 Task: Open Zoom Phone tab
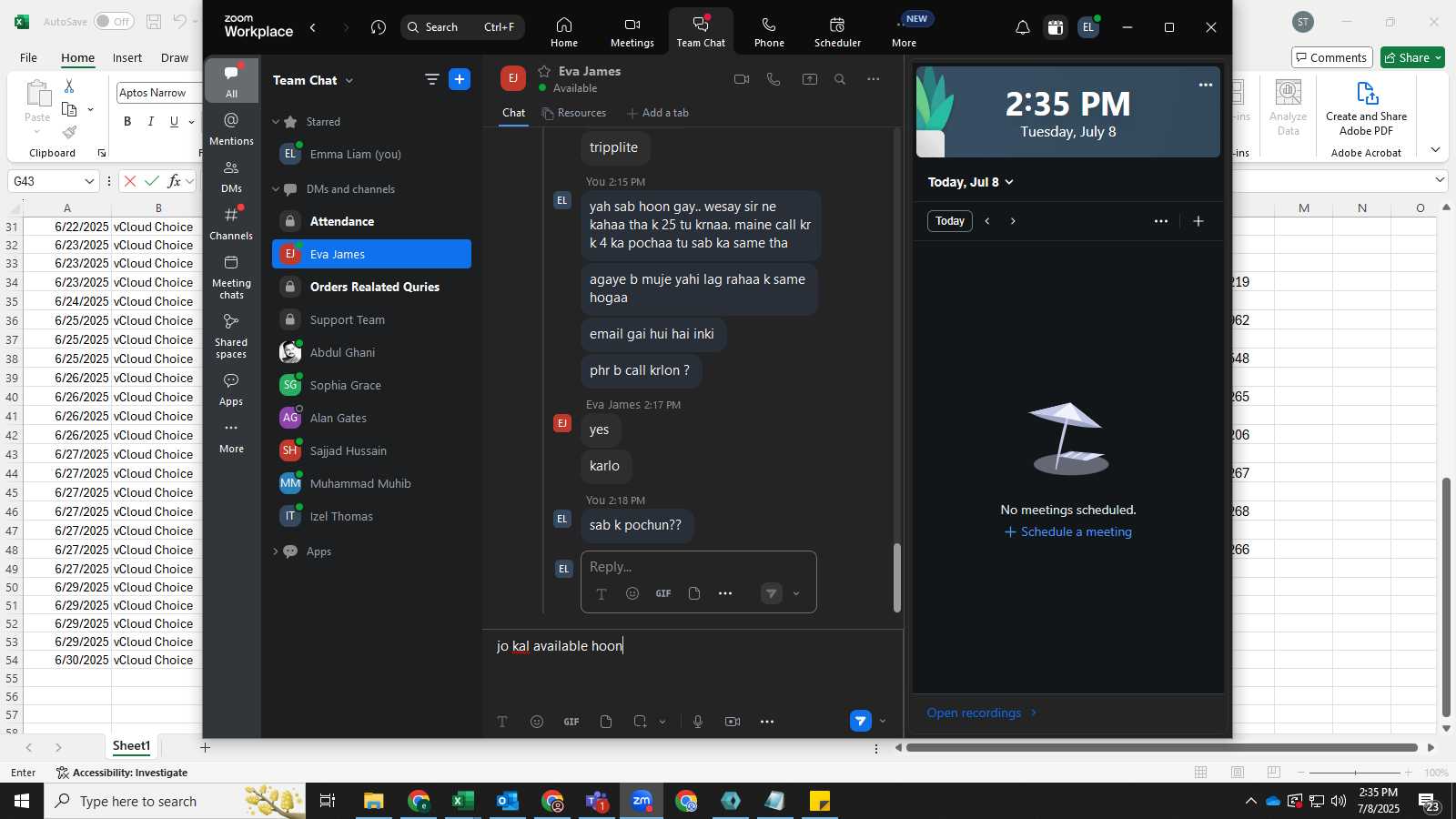(x=769, y=32)
